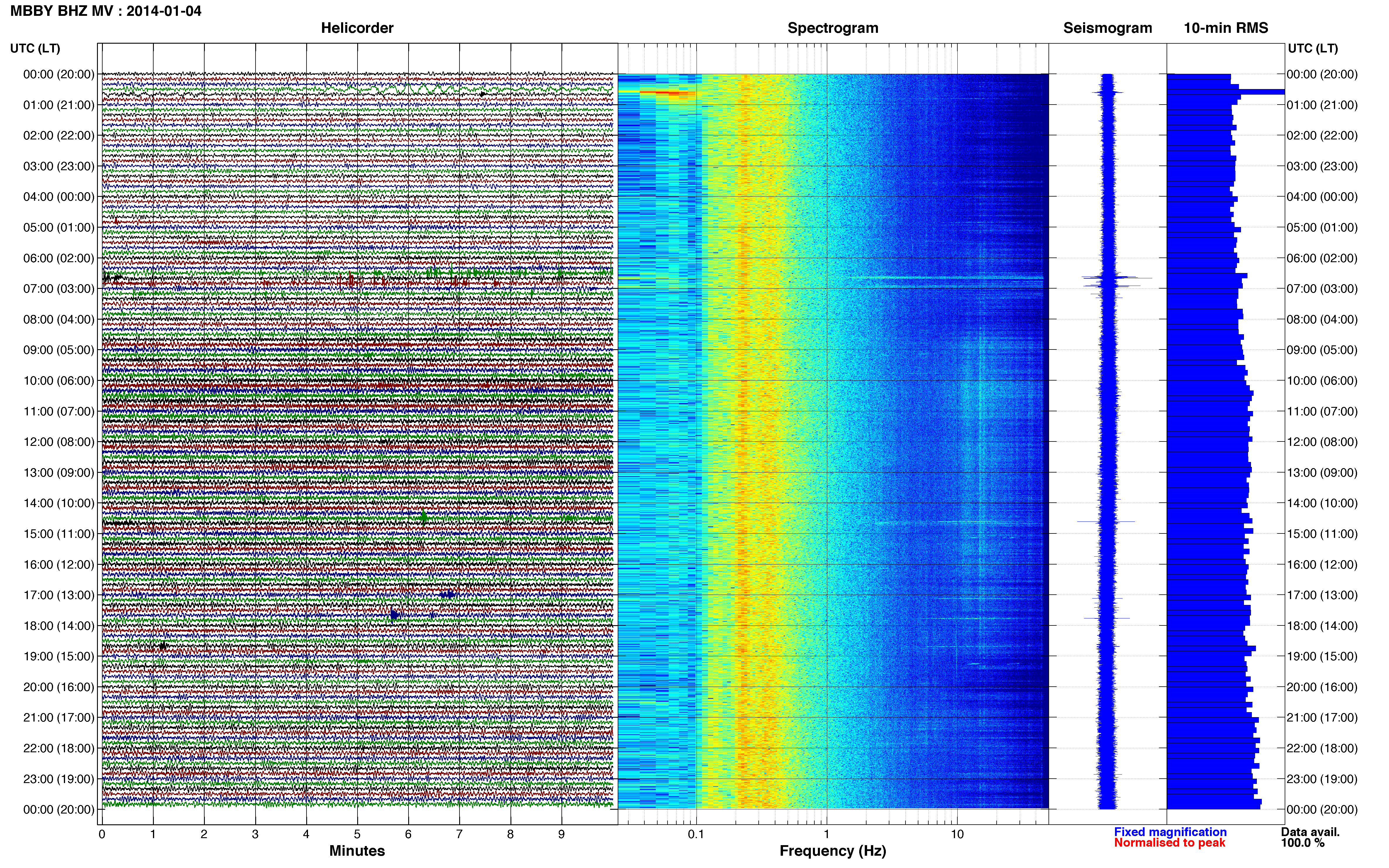The height and width of the screenshot is (868, 1389).
Task: Click the 17:00 (13:00) label on the Helicorder axis
Action: [59, 595]
